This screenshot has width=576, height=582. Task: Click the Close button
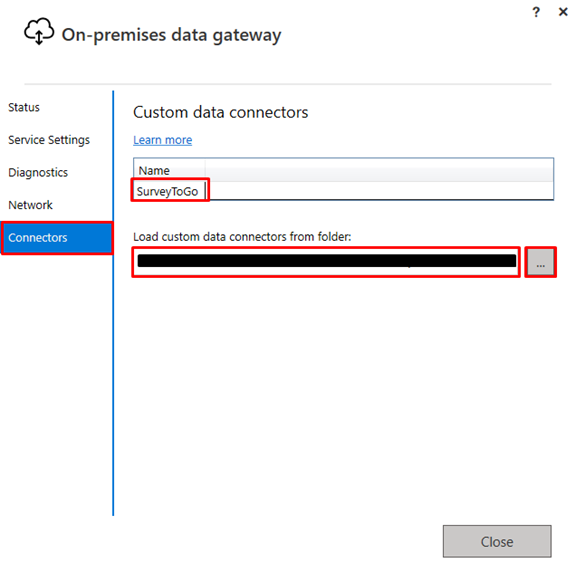[497, 541]
